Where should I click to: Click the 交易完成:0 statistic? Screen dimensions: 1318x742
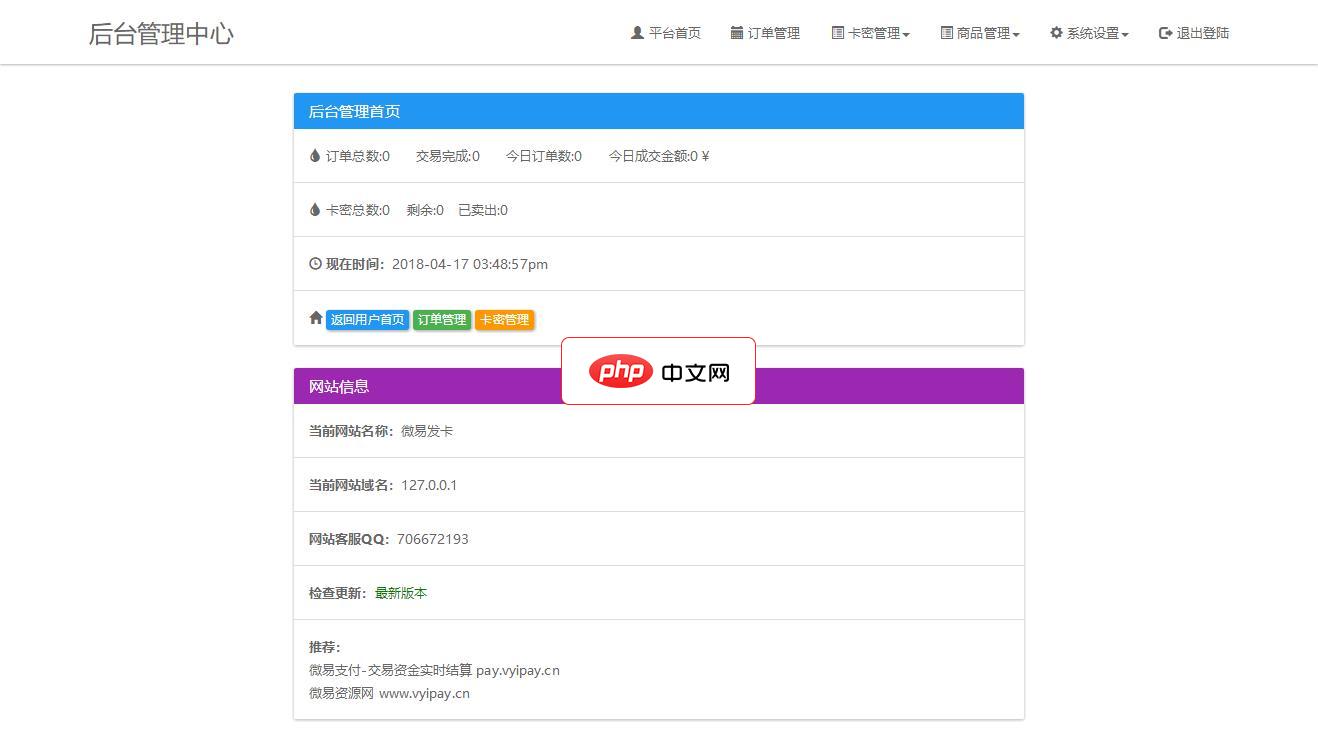(x=448, y=156)
